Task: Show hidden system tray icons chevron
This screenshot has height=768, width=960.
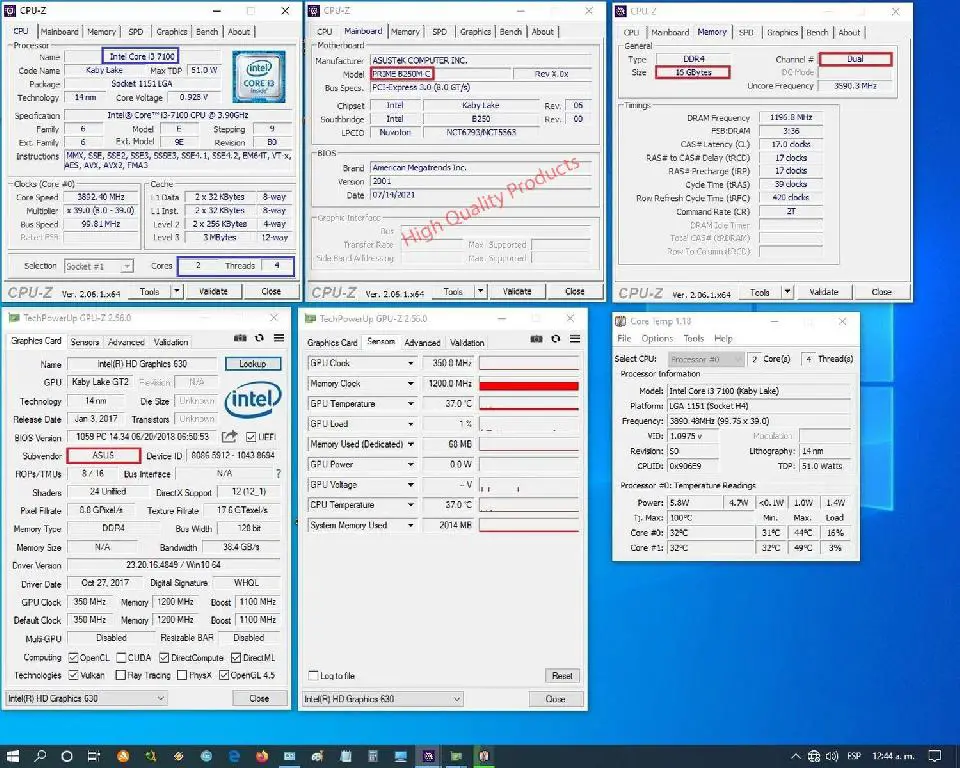Action: pyautogui.click(x=795, y=756)
